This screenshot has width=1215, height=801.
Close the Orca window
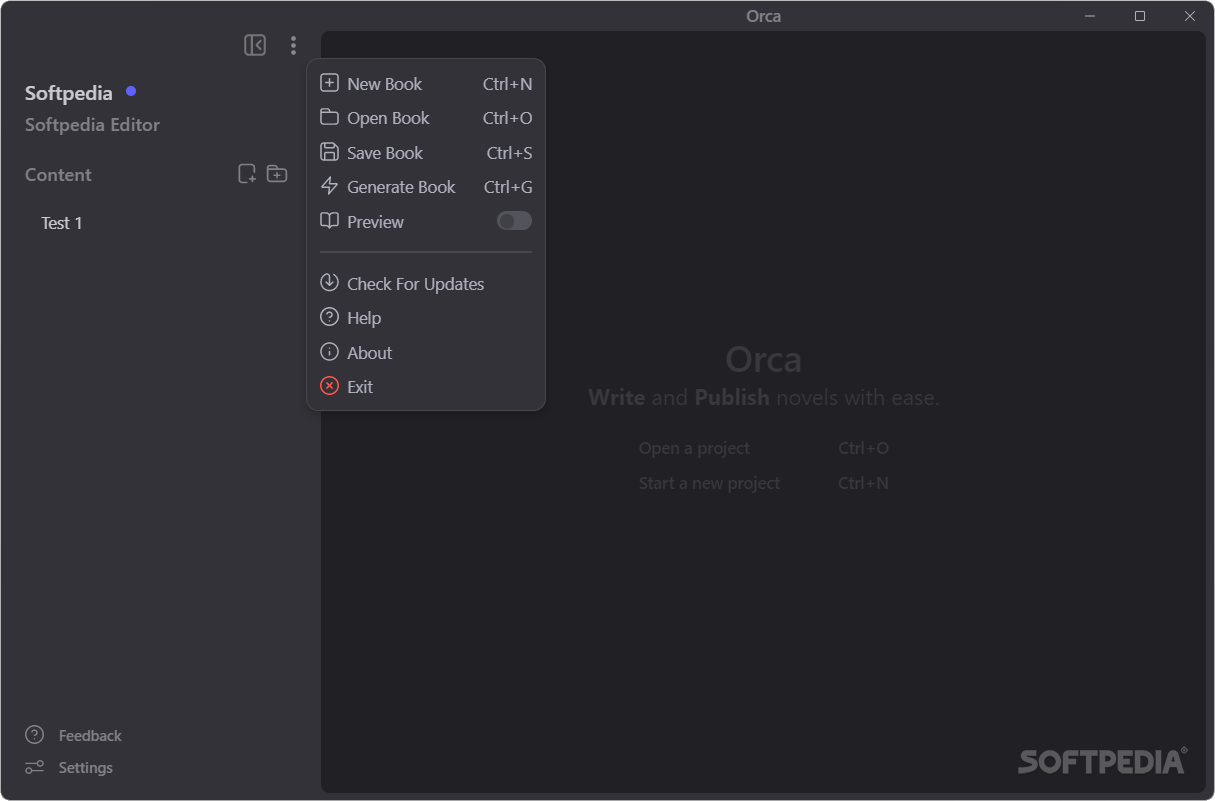1190,16
